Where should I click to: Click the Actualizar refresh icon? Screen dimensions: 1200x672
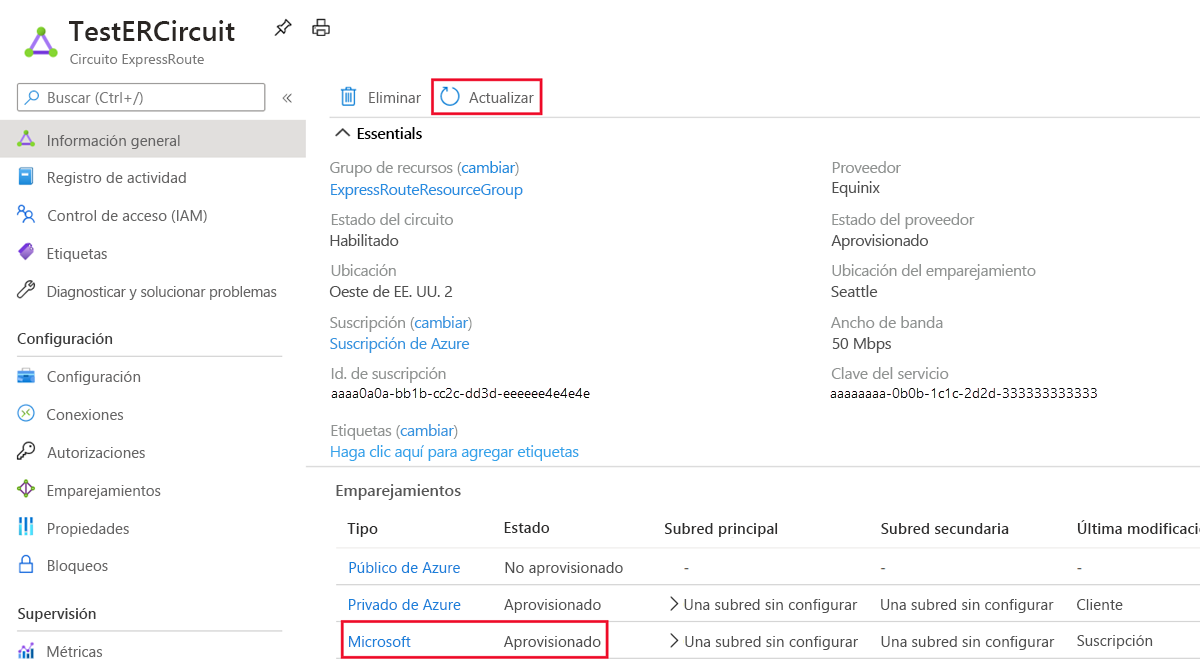pos(450,97)
